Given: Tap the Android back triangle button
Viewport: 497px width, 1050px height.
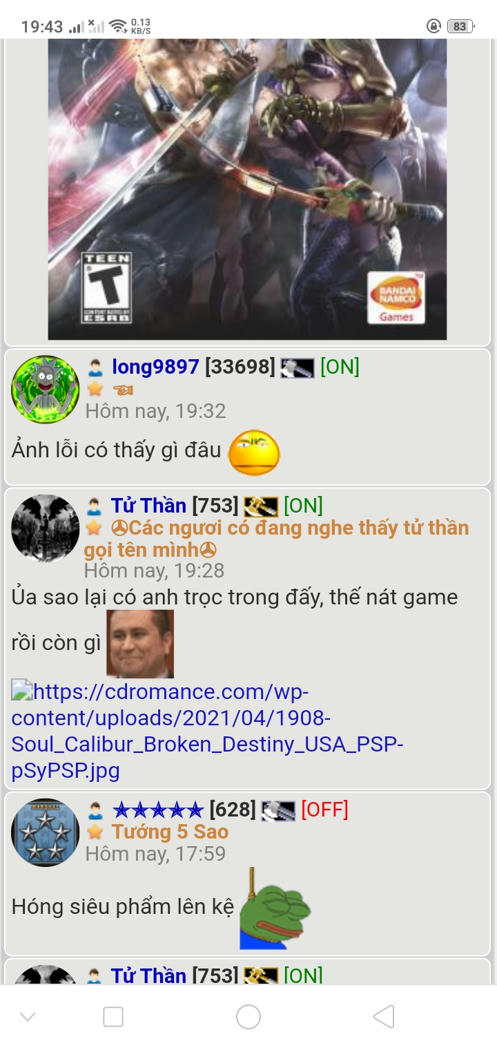Looking at the screenshot, I should (384, 1017).
